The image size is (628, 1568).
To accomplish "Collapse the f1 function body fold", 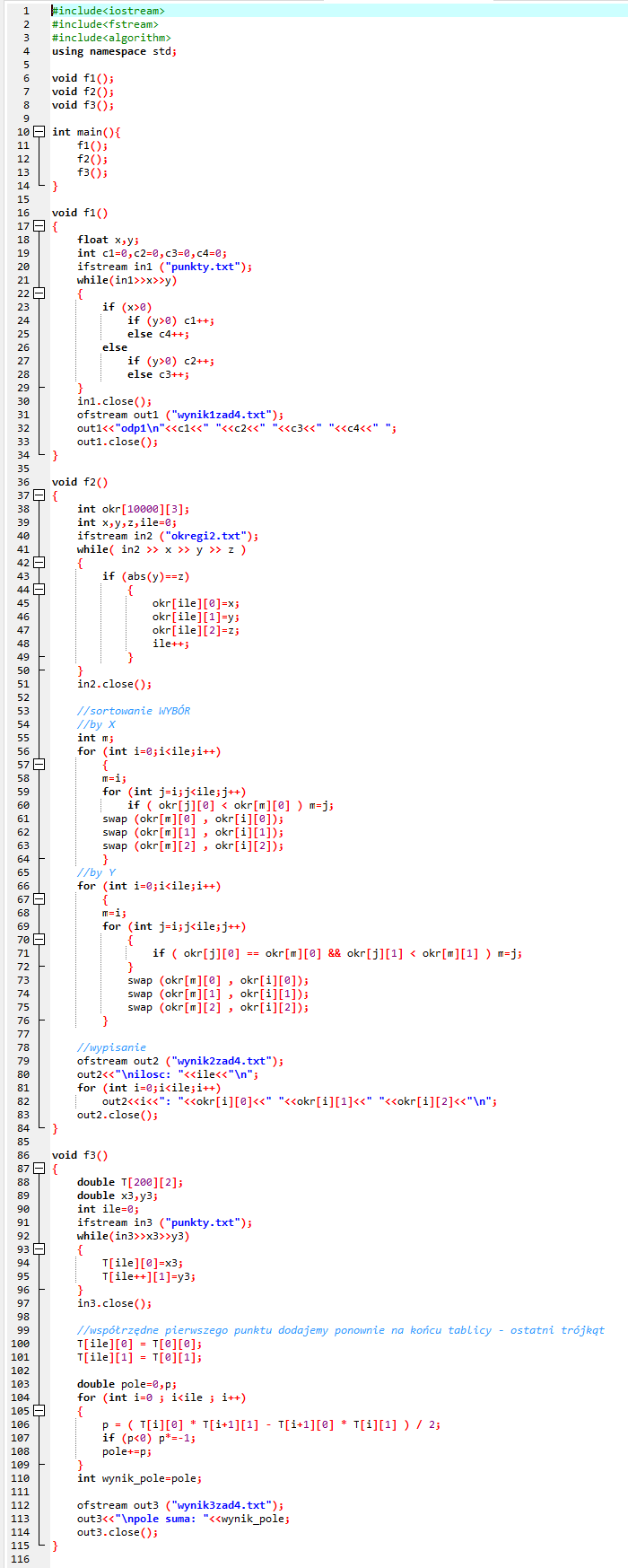I will pos(39,226).
